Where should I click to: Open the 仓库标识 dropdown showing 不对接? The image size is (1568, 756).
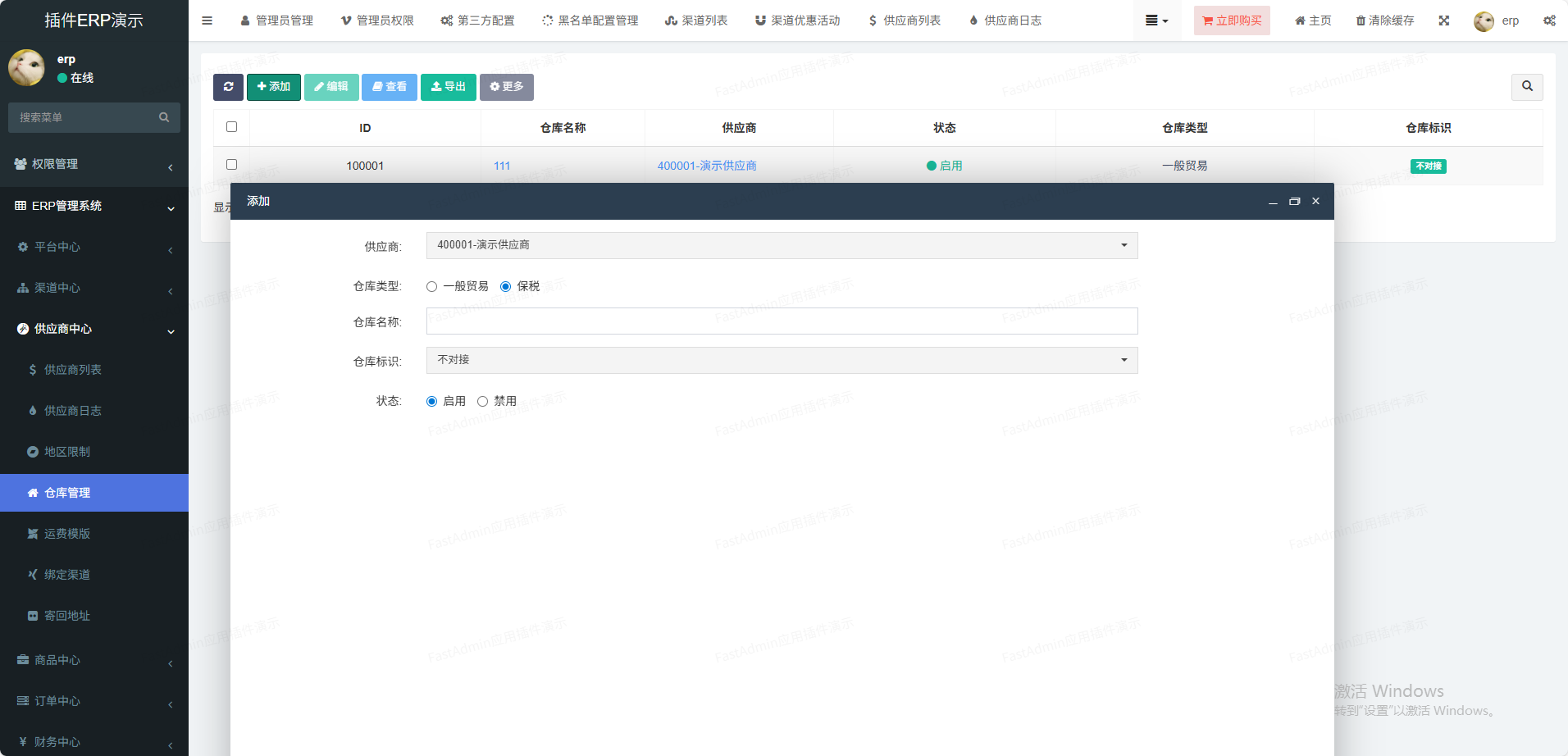click(x=782, y=360)
